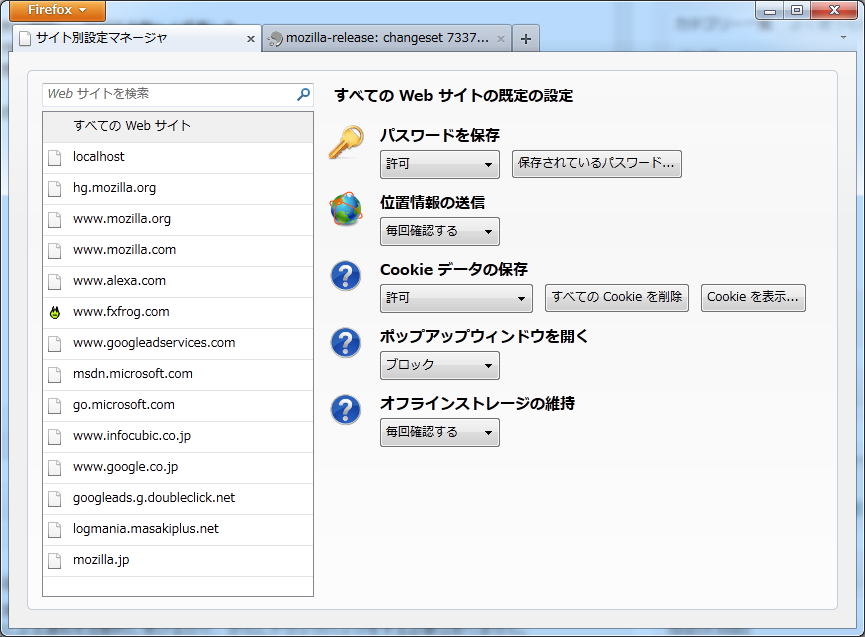Close the サイト別設定マネージャ tab
The image size is (865, 637).
tap(250, 39)
